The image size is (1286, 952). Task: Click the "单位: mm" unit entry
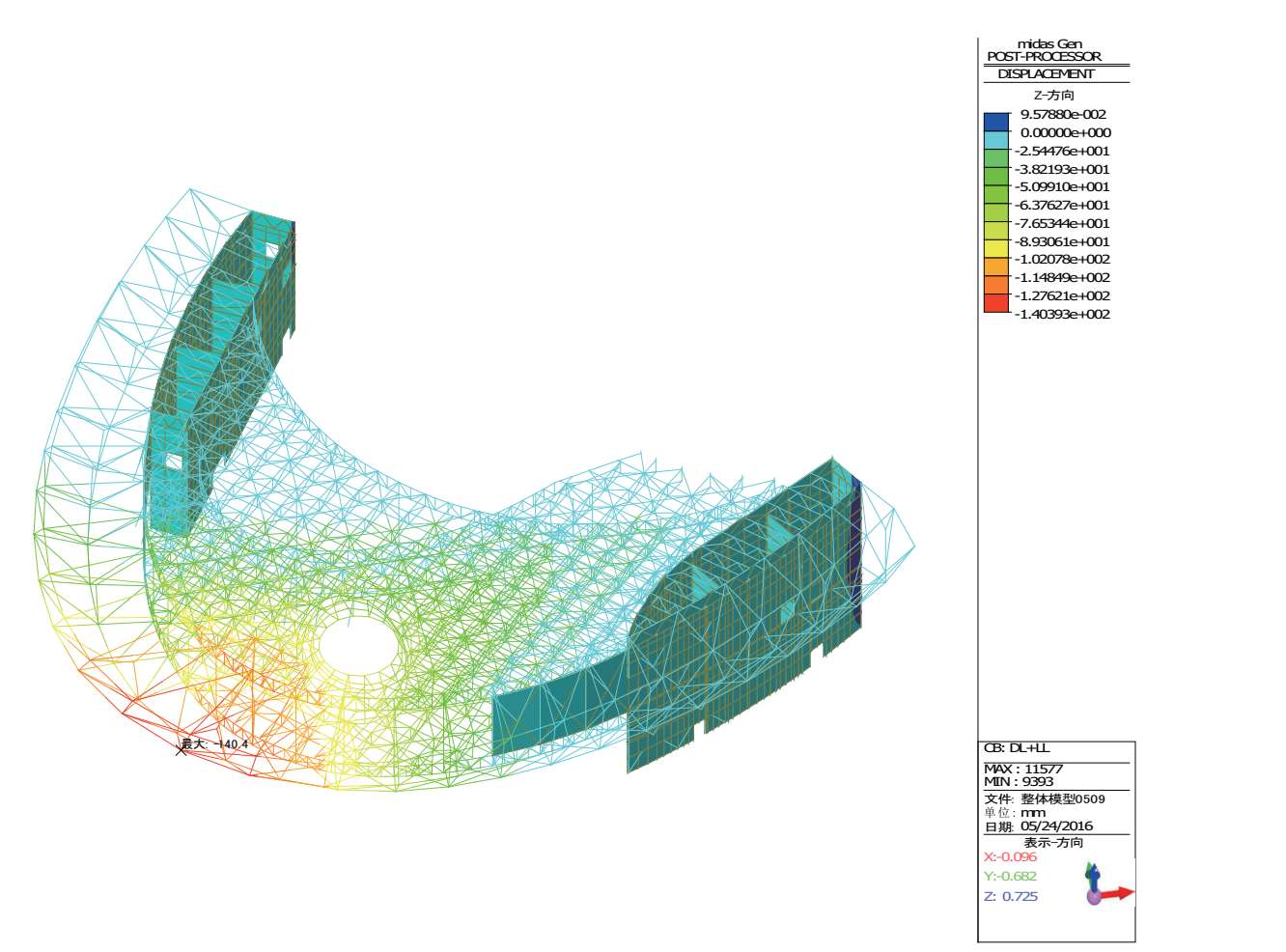1015,812
